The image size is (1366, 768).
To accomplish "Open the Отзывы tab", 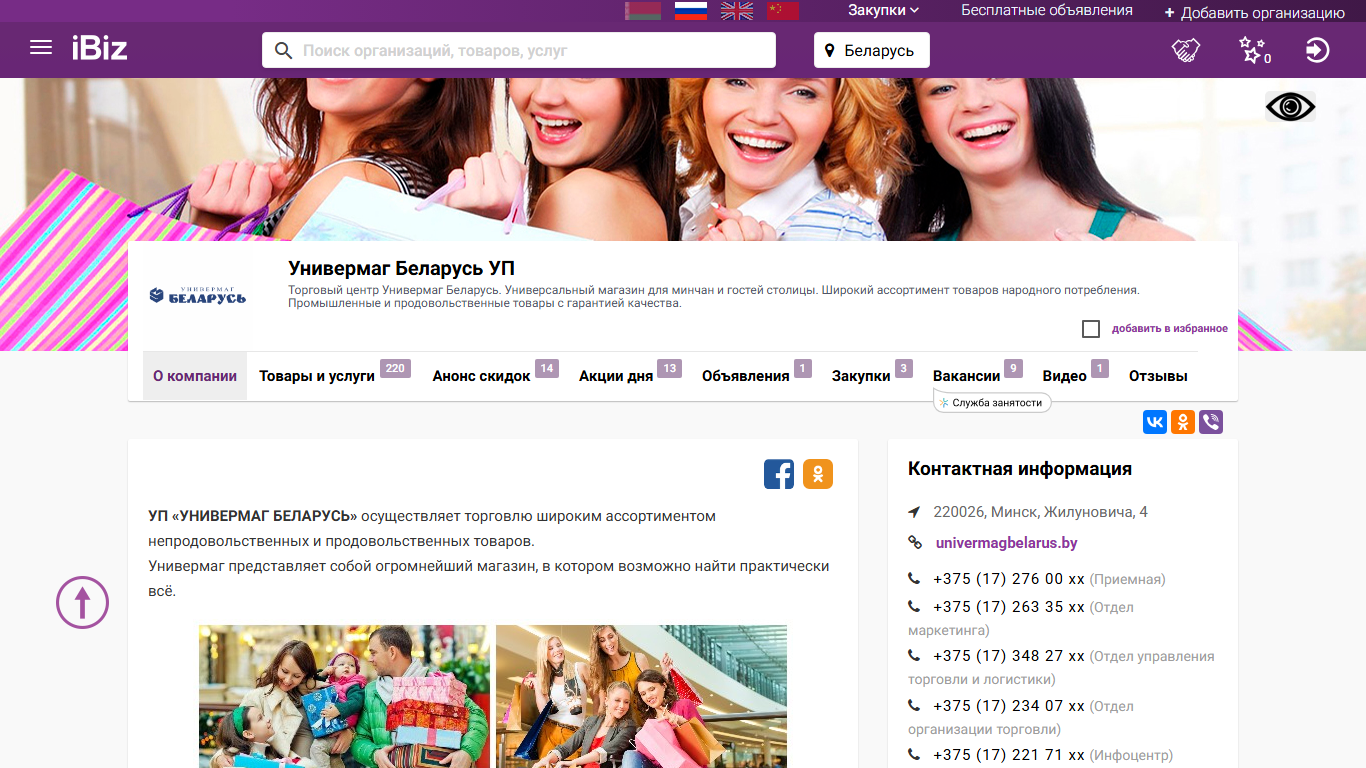I will tap(1158, 376).
